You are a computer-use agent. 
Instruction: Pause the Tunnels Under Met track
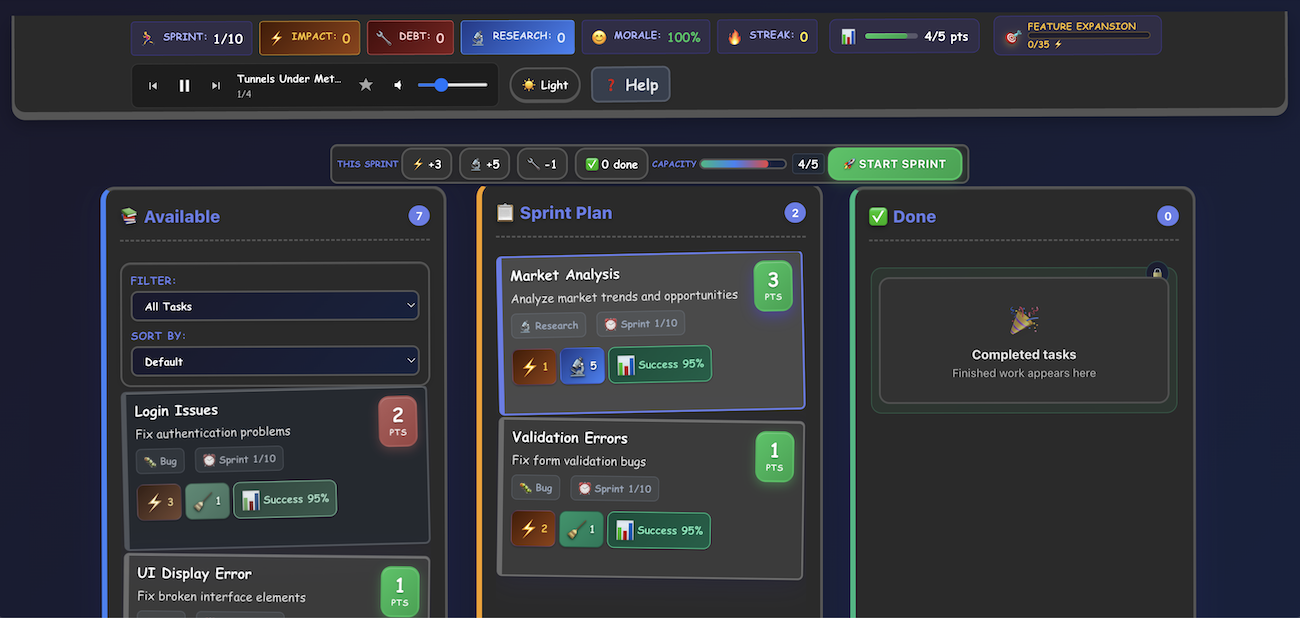pos(184,84)
